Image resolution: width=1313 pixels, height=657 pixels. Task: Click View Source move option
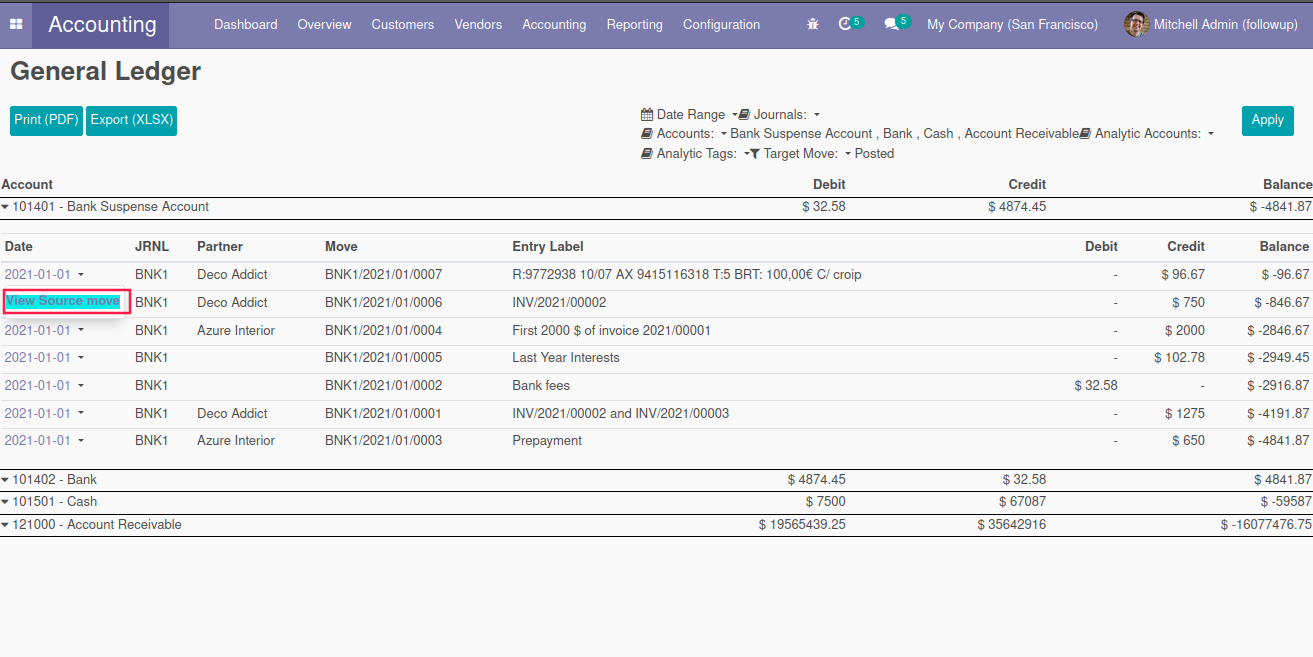63,301
